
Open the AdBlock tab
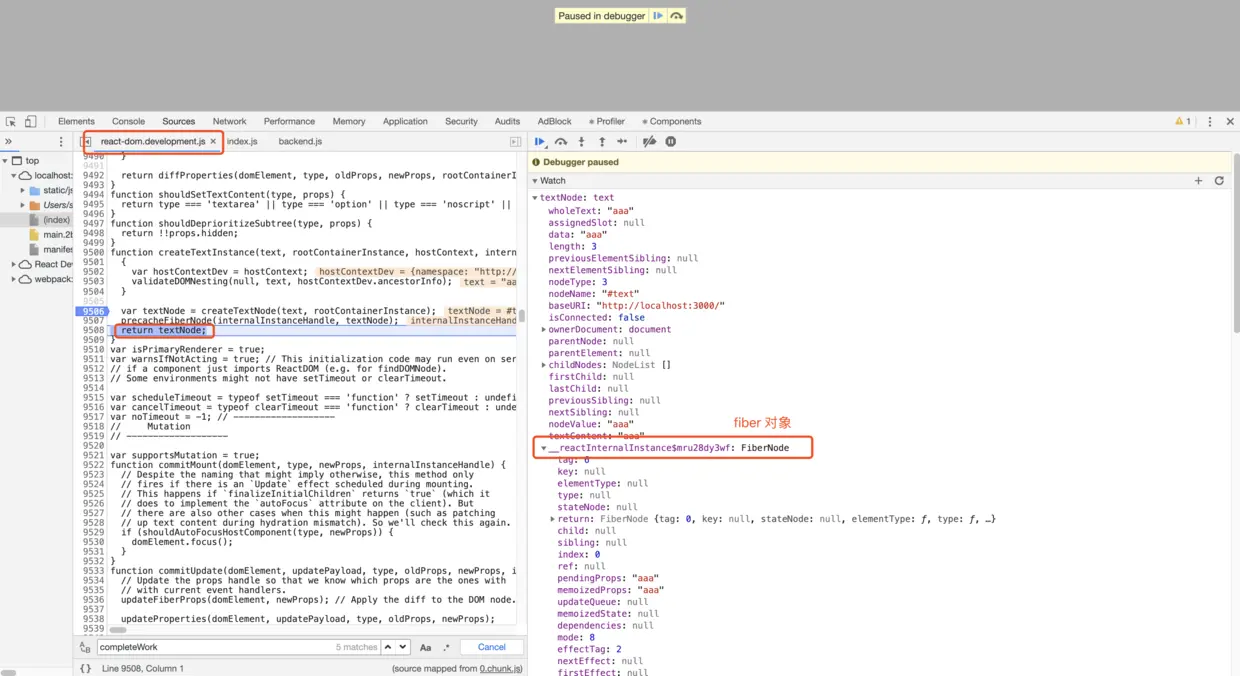[554, 122]
